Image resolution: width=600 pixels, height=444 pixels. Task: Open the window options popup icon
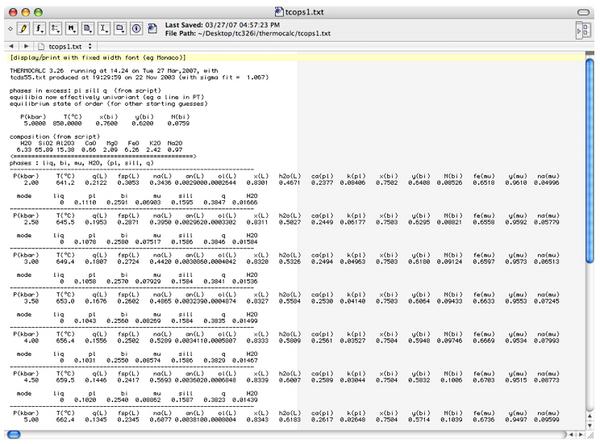click(120, 29)
